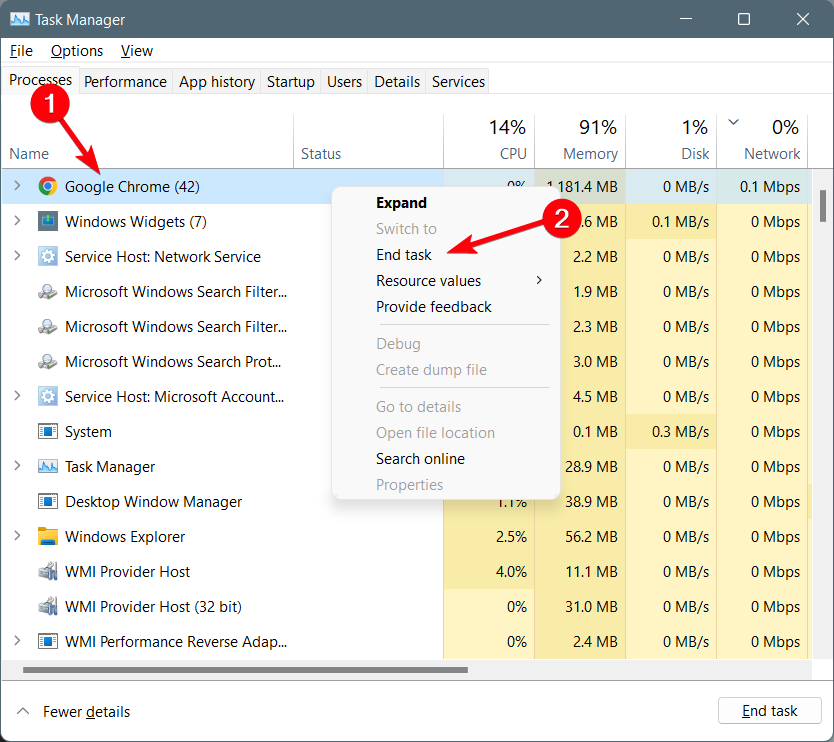Expand the Windows Explorer process group

18,536
